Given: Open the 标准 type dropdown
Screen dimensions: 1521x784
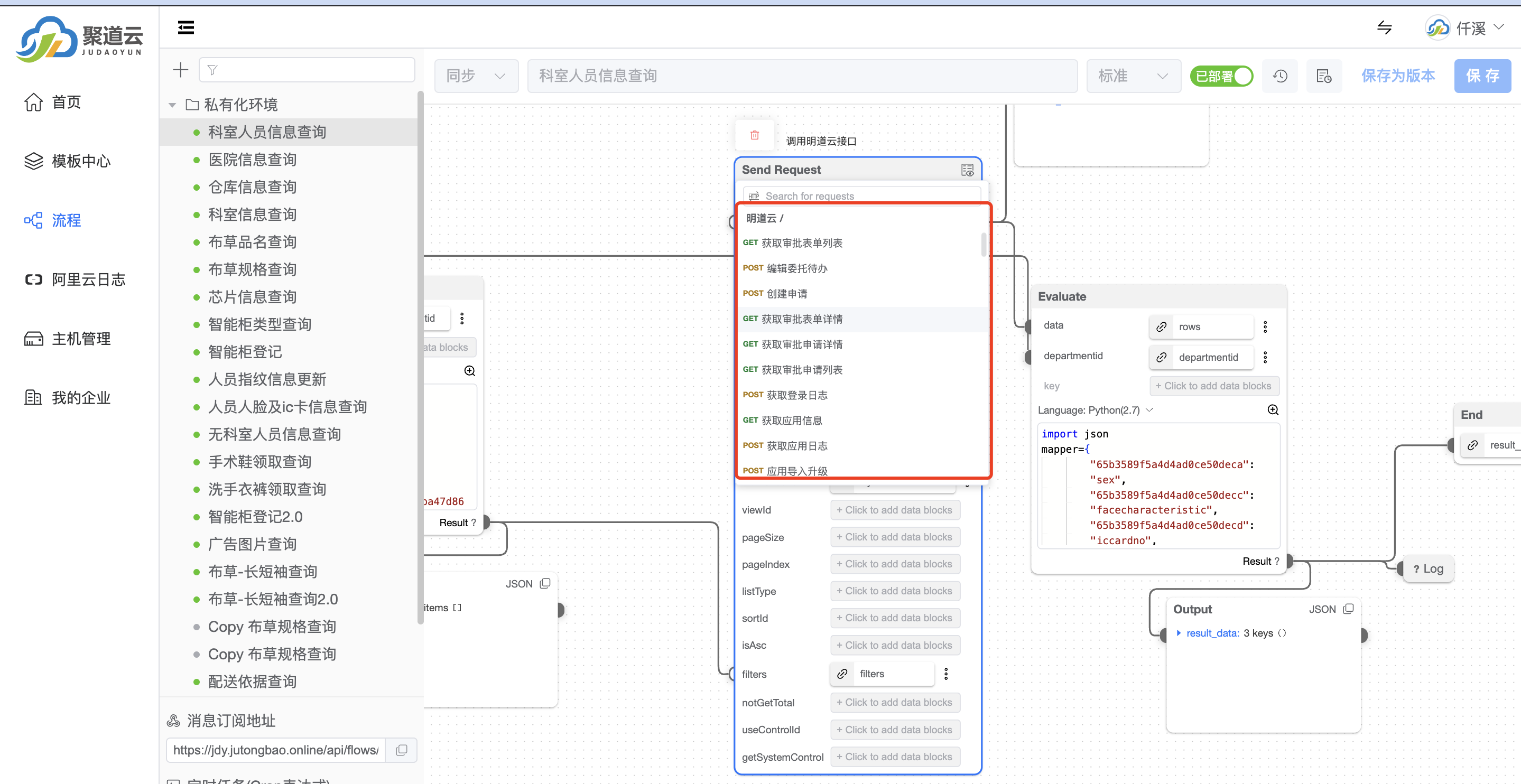Looking at the screenshot, I should [x=1133, y=76].
